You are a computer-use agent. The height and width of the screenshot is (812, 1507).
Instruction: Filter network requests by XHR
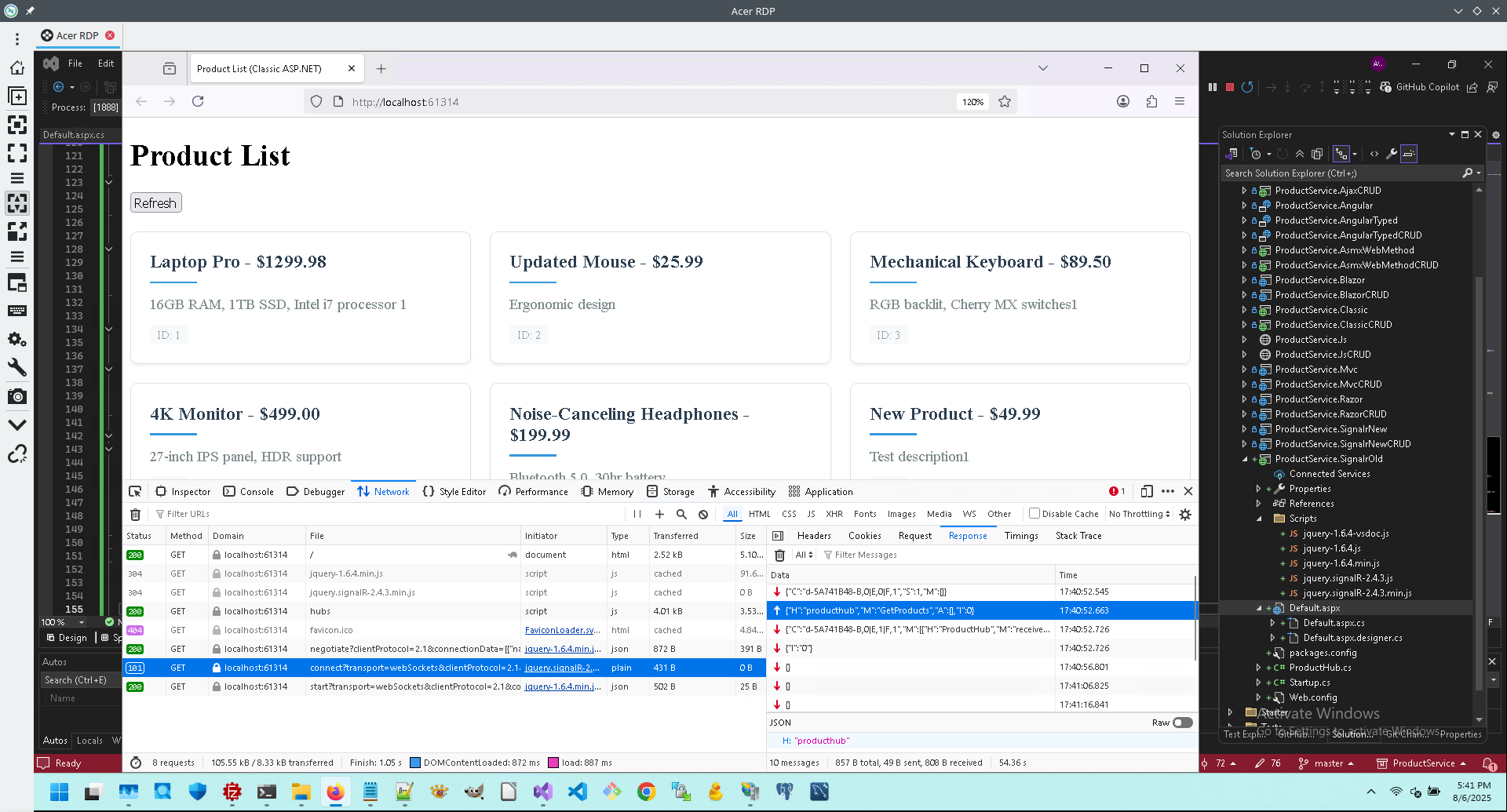pos(834,514)
